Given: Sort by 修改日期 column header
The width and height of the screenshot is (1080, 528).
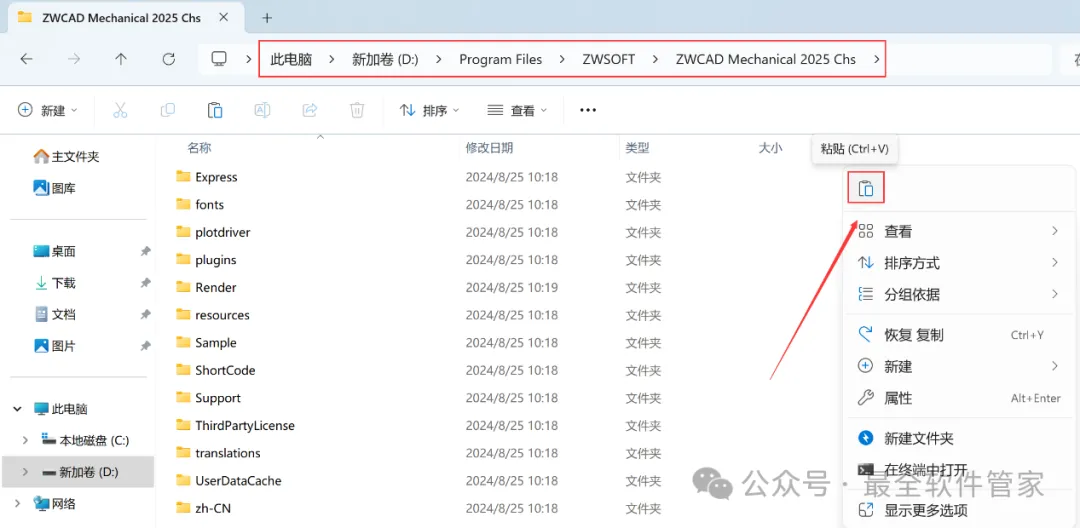Looking at the screenshot, I should pos(489,148).
